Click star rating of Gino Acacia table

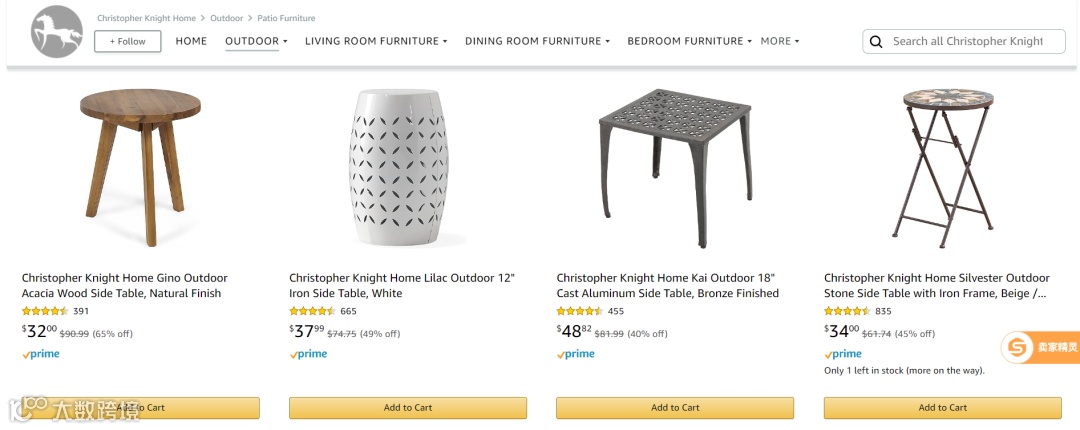coord(45,311)
